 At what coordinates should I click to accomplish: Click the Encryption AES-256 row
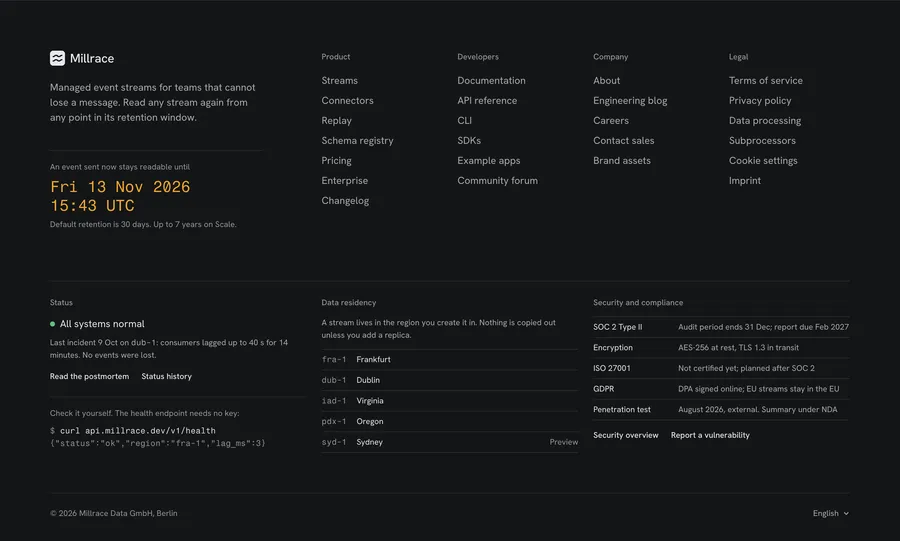[x=721, y=348]
